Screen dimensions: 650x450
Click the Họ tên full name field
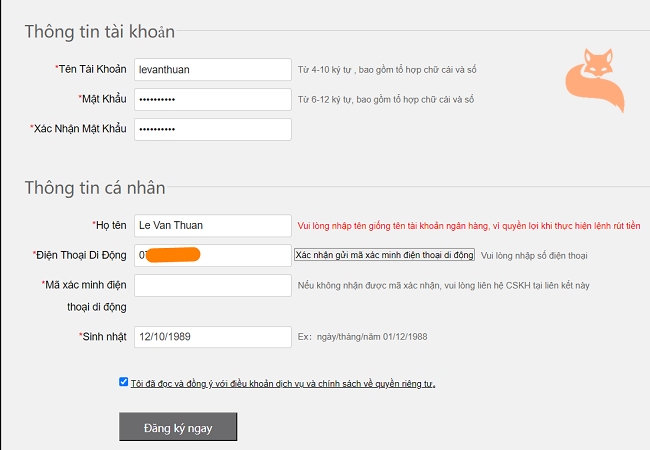(x=213, y=225)
